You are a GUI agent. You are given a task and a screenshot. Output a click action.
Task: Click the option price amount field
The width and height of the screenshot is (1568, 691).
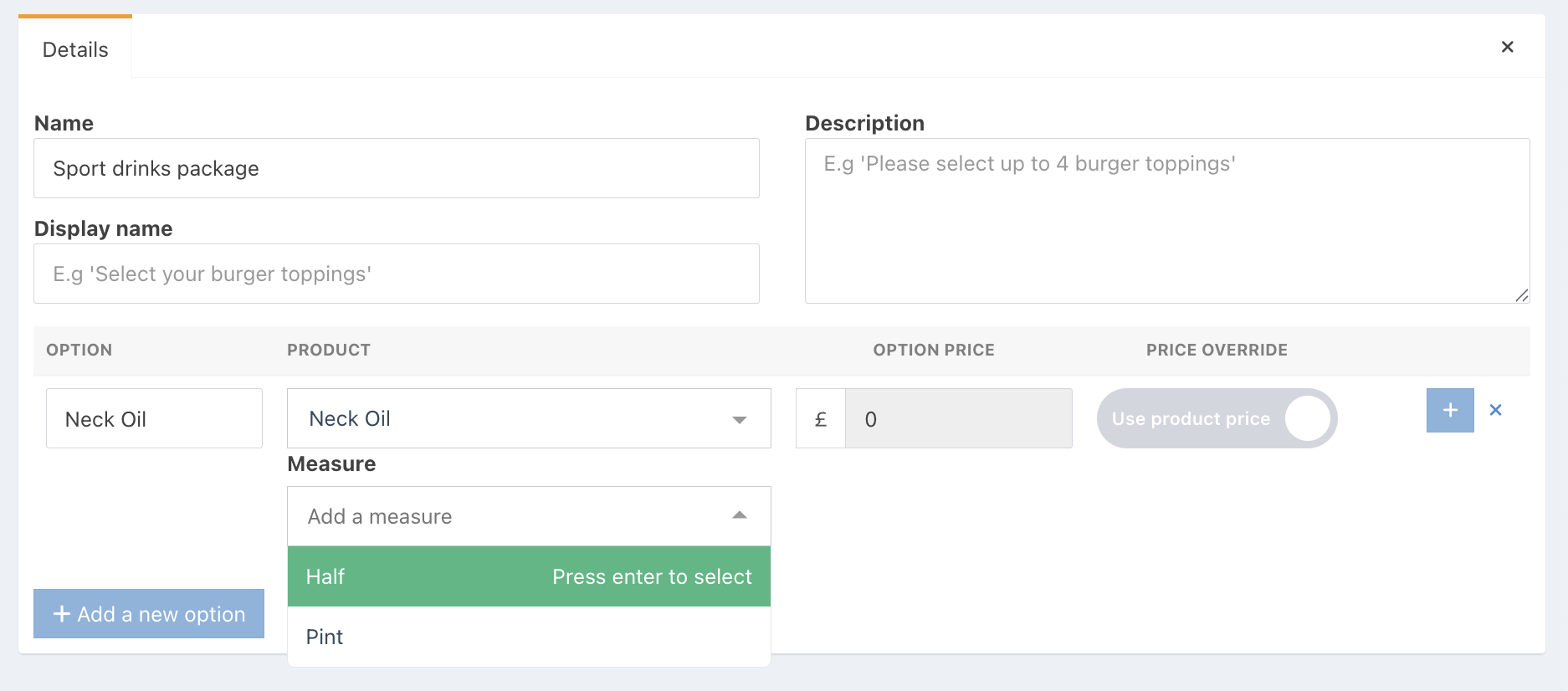pyautogui.click(x=958, y=418)
